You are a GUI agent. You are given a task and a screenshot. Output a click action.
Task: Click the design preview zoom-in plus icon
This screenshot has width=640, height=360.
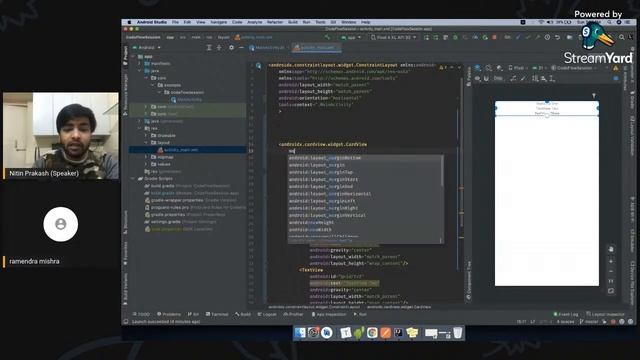click(x=611, y=261)
